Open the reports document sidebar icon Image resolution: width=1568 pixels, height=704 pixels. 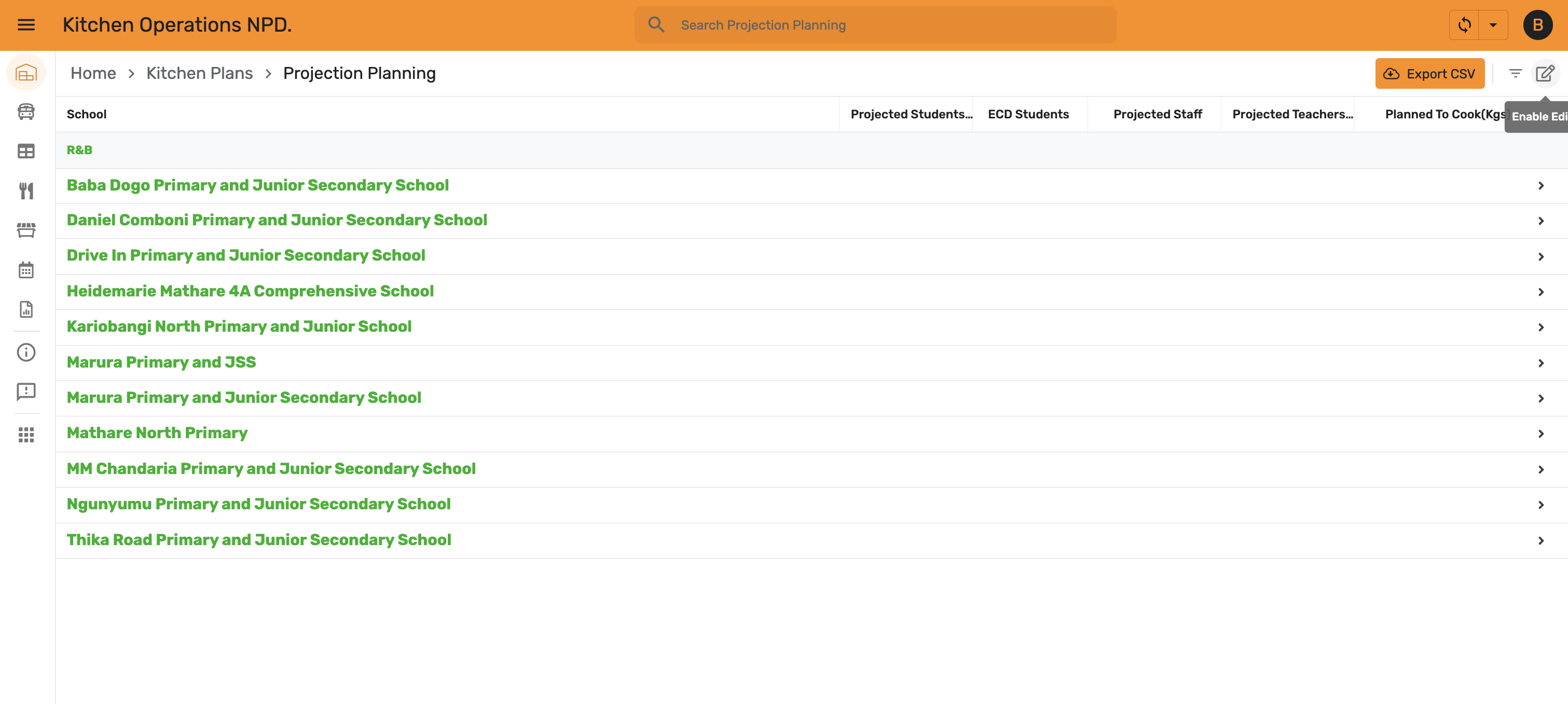26,309
